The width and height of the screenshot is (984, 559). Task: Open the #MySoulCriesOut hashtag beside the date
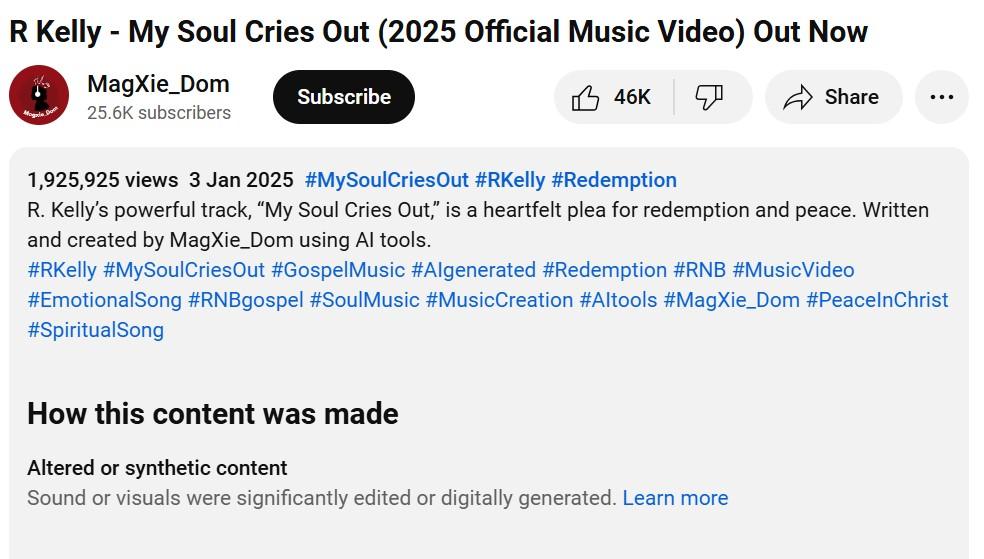387,180
